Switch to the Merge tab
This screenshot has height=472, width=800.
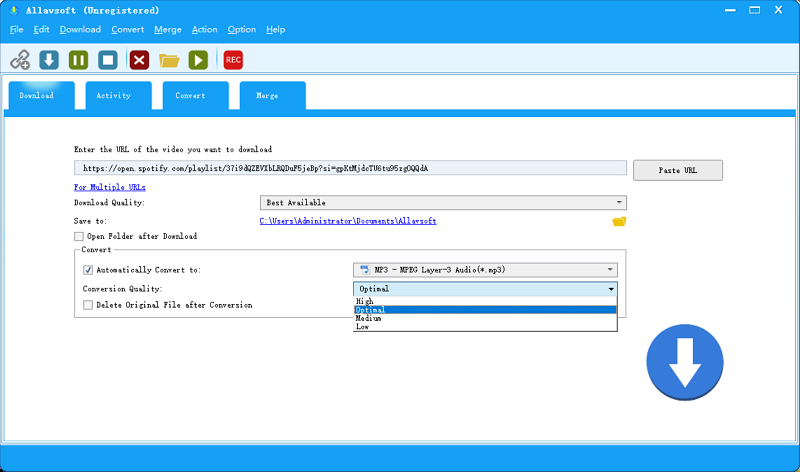coord(272,95)
